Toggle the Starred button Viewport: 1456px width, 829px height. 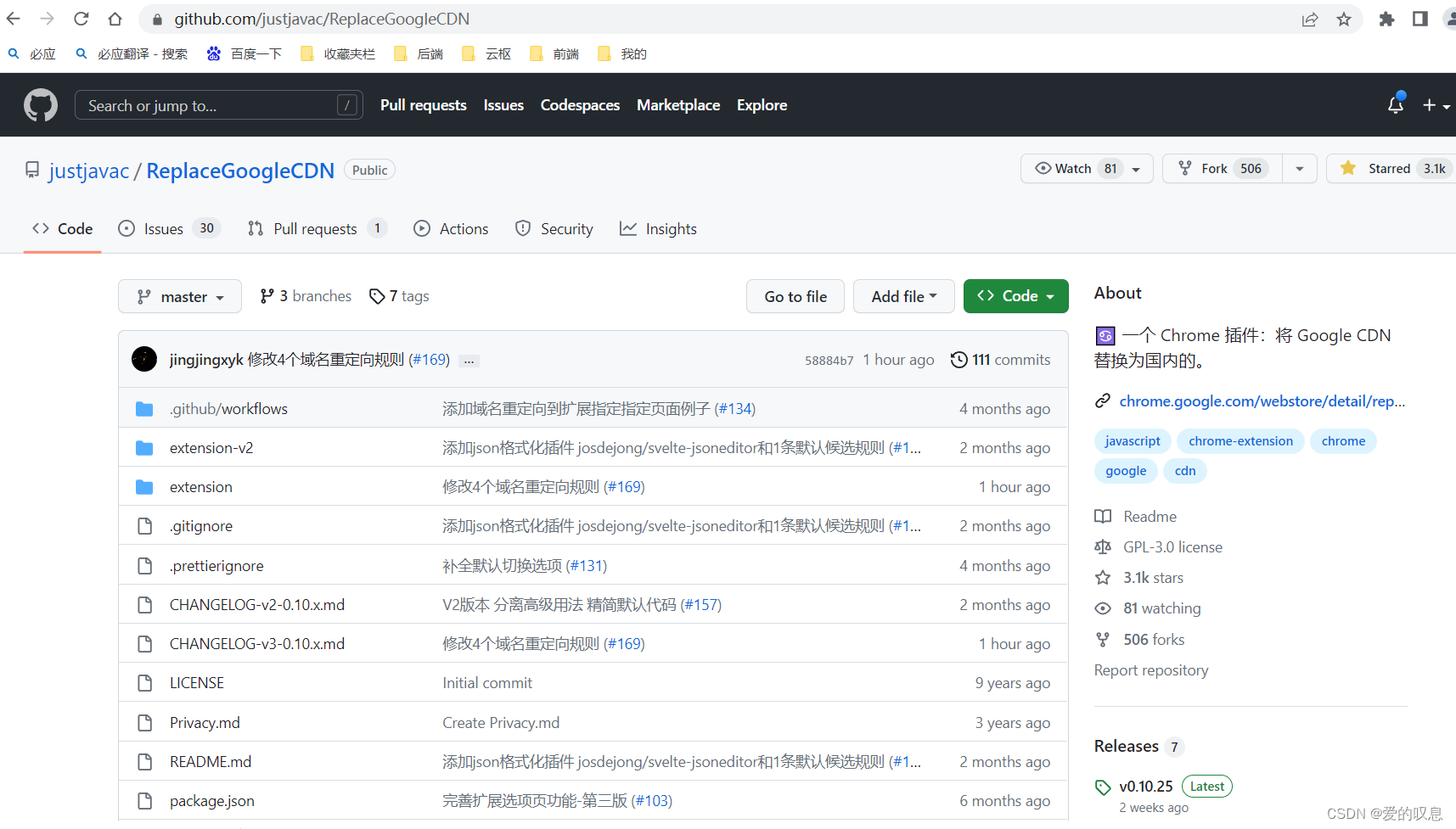click(1391, 168)
